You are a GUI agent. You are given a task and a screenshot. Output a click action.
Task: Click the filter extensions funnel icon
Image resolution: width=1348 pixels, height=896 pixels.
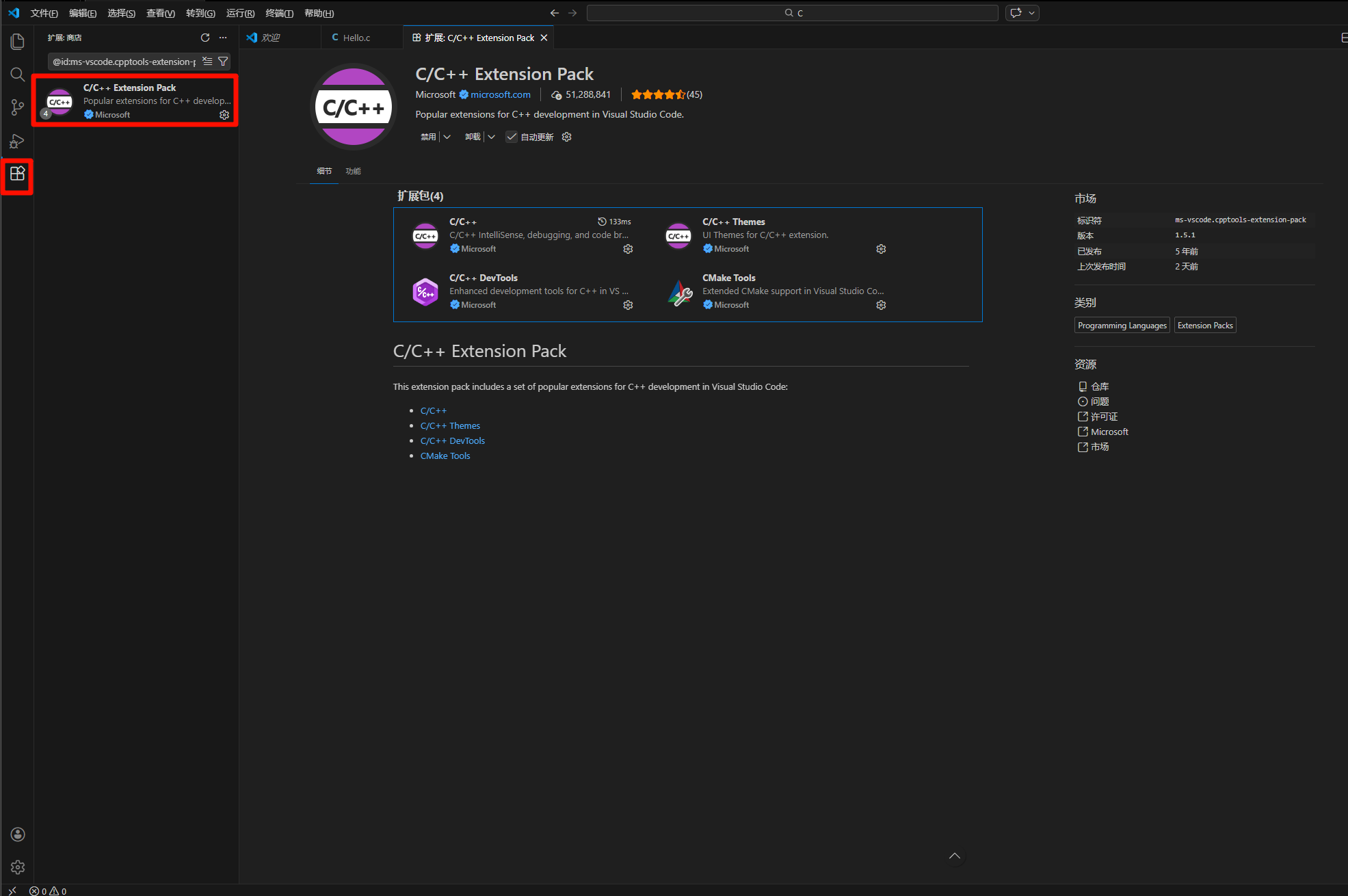223,62
